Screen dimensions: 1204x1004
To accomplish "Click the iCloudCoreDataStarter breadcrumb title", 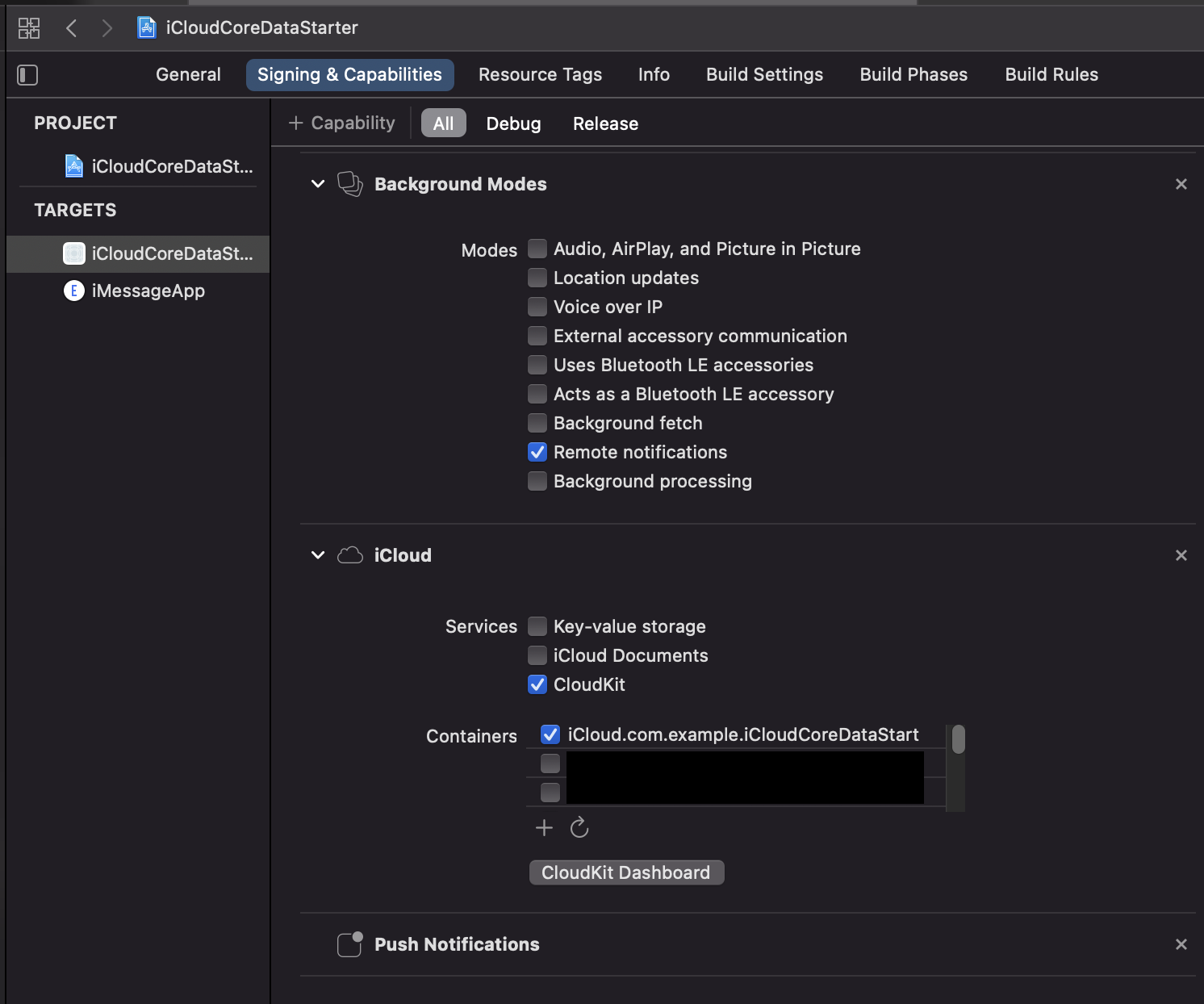I will tap(261, 28).
